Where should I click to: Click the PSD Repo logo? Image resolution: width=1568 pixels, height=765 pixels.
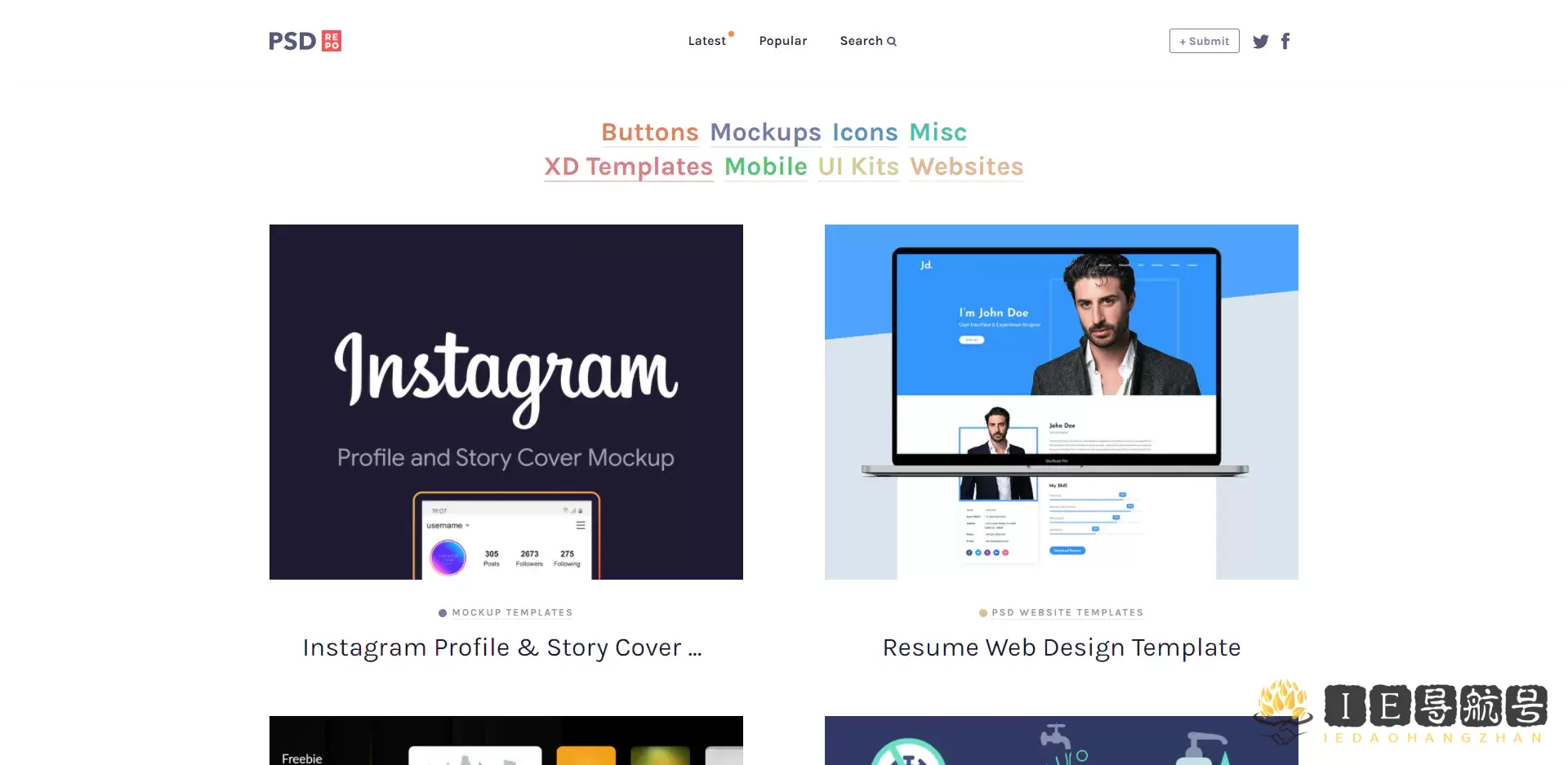click(x=305, y=41)
